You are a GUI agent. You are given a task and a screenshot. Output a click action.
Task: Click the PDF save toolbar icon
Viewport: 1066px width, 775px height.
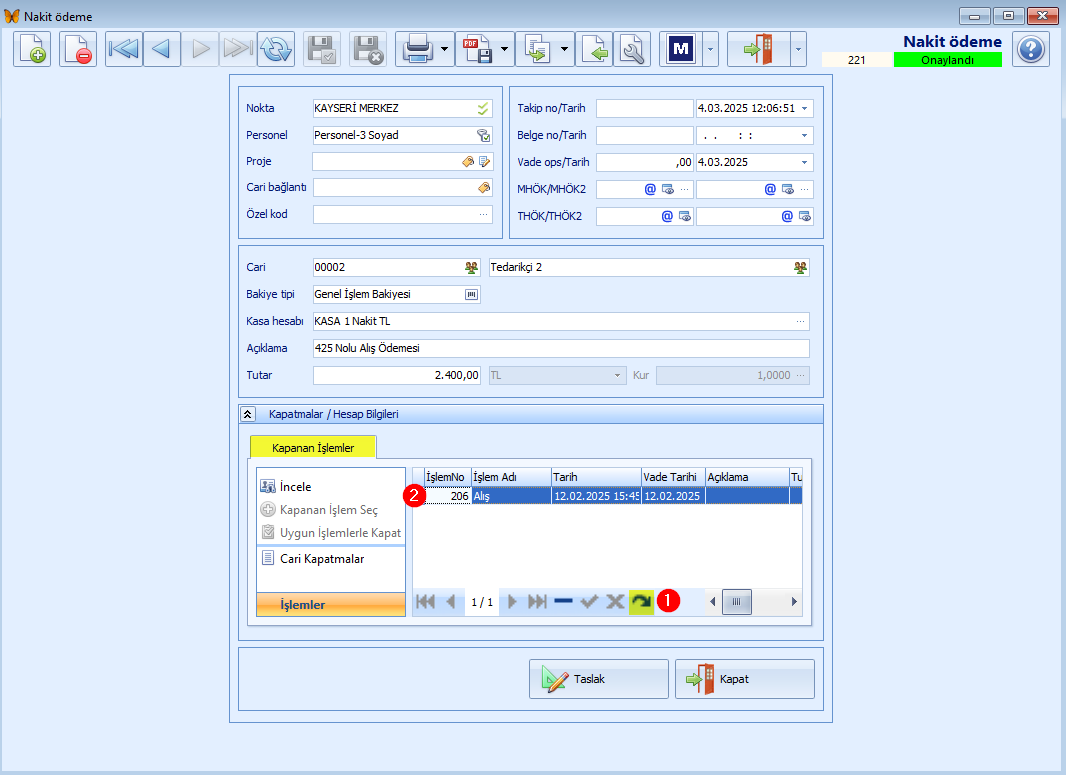[x=475, y=49]
